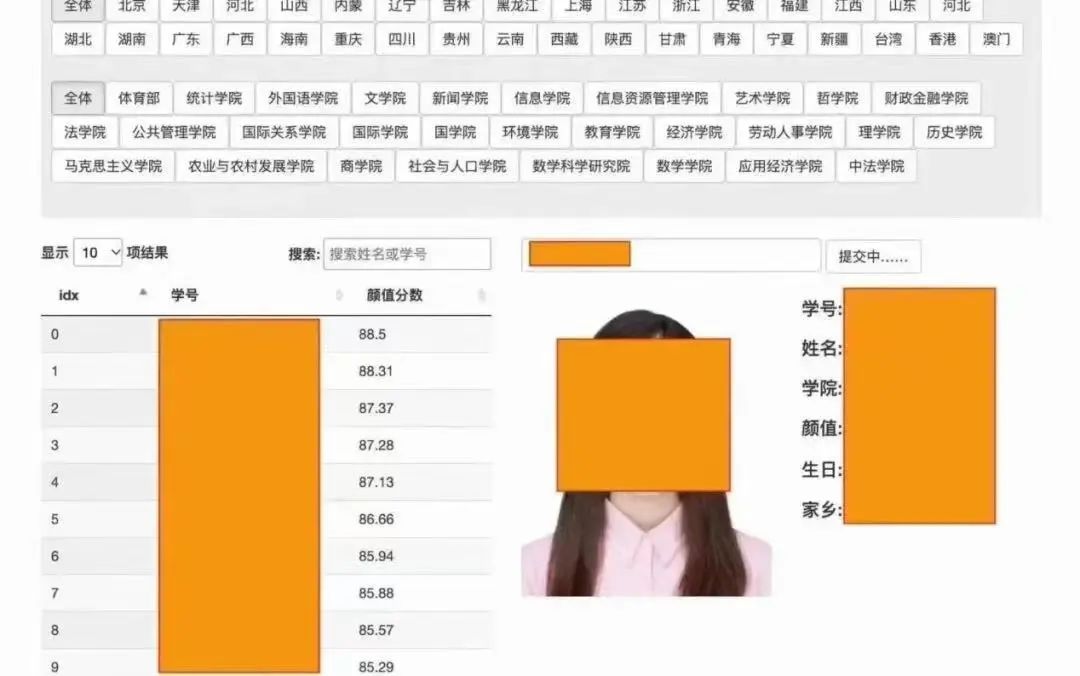Choose the 马克思主义学院 filter
The image size is (1080, 676).
113,166
